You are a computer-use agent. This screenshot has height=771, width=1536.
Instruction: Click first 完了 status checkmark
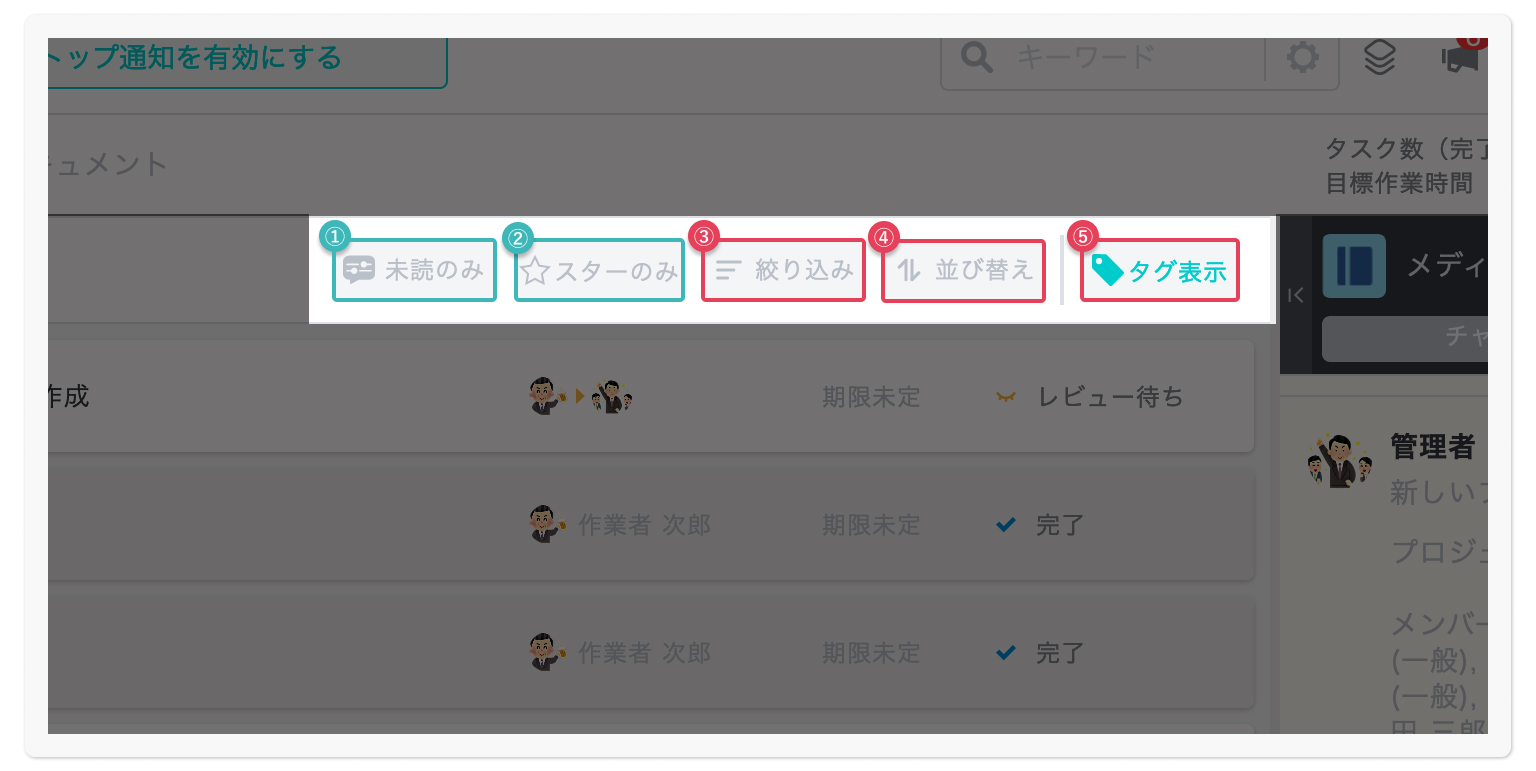click(1007, 524)
